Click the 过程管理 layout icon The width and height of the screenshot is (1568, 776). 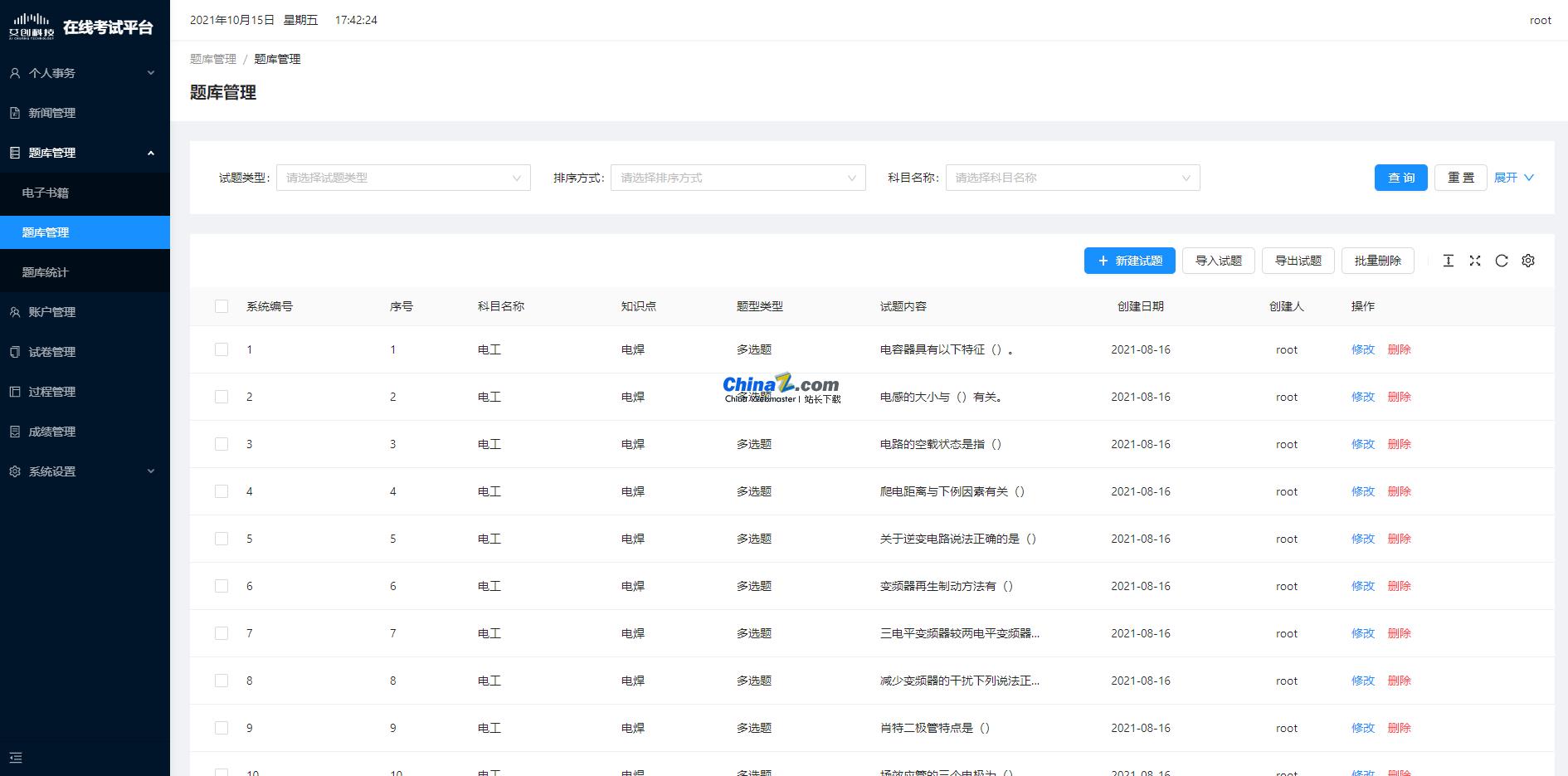(15, 392)
